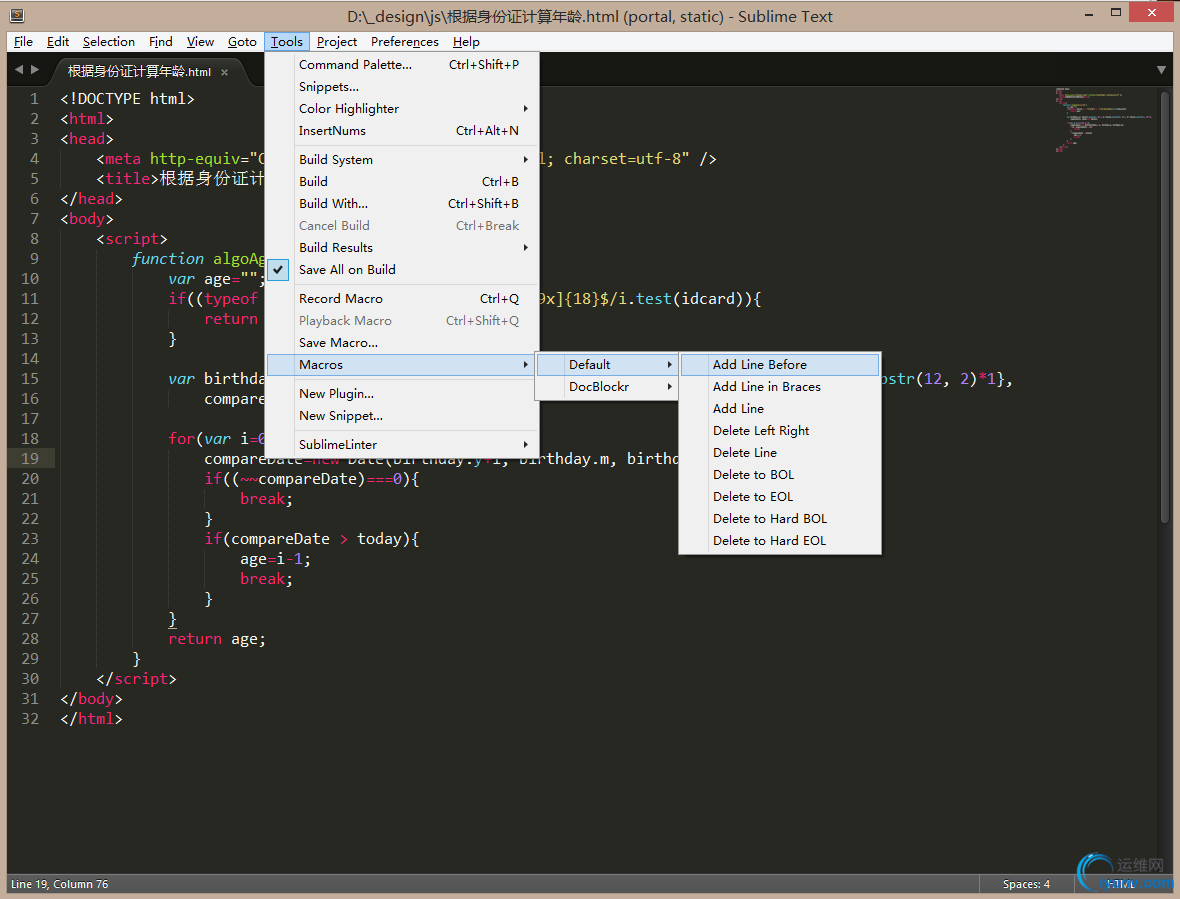Click the closing </script> tag line
Image resolution: width=1180 pixels, height=899 pixels.
(x=136, y=679)
